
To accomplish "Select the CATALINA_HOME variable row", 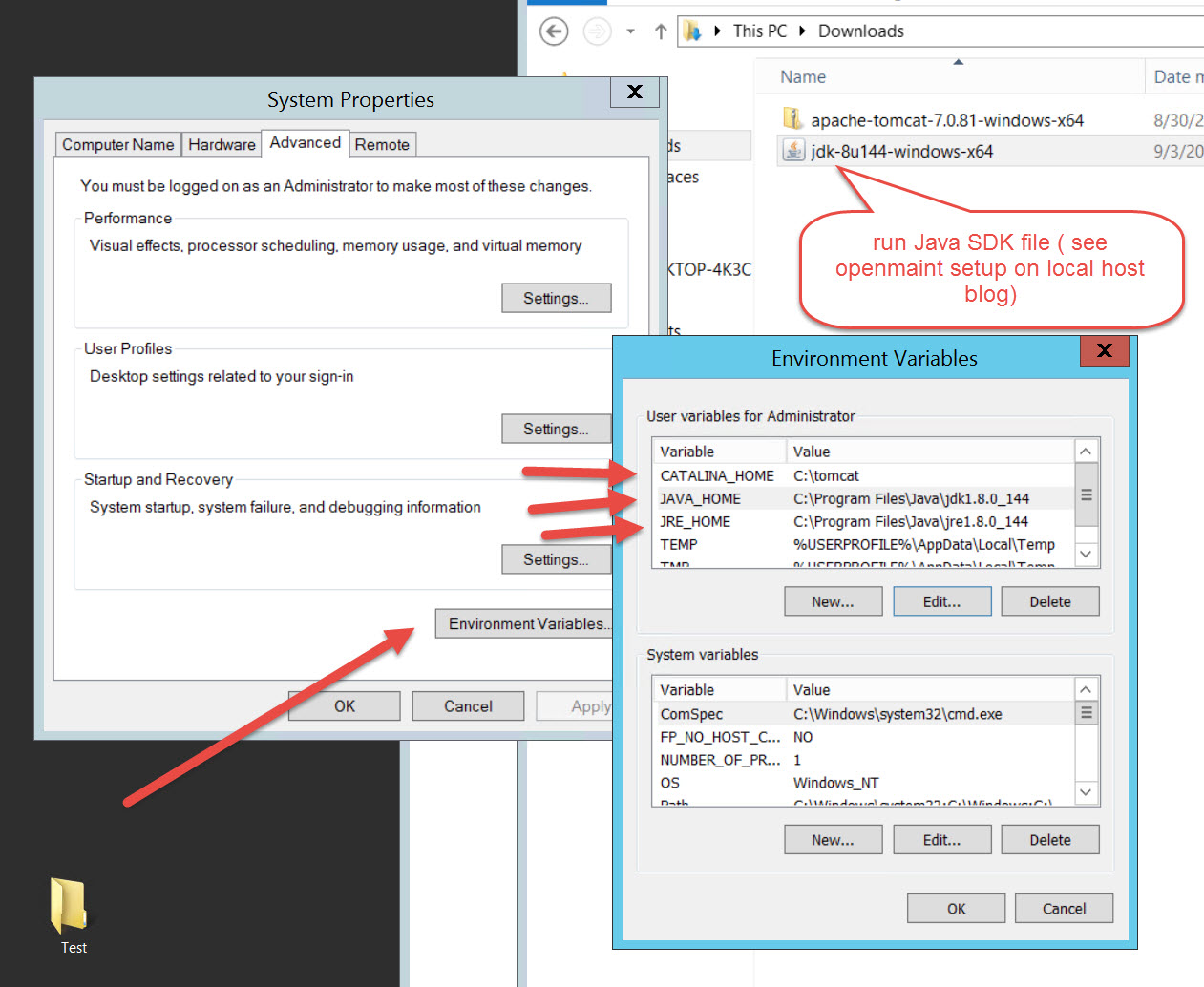I will click(717, 475).
